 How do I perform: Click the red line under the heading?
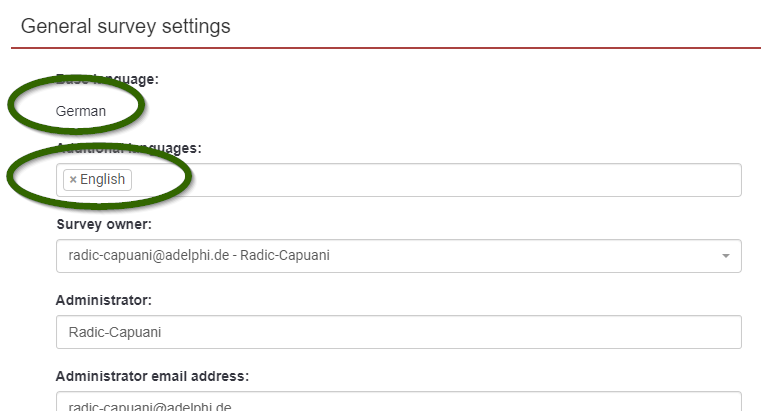[x=385, y=48]
